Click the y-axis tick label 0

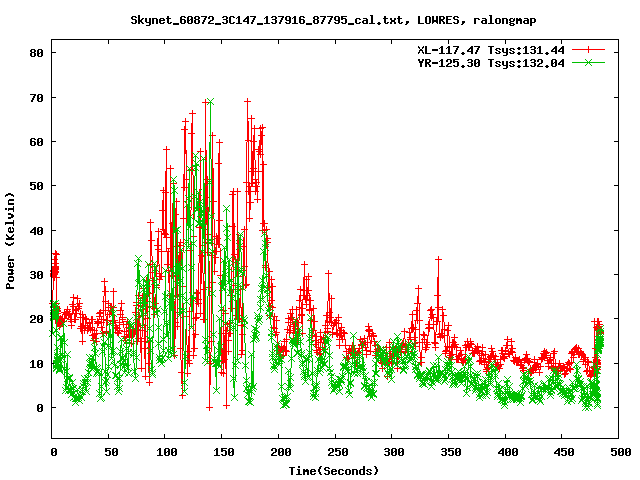pos(40,408)
